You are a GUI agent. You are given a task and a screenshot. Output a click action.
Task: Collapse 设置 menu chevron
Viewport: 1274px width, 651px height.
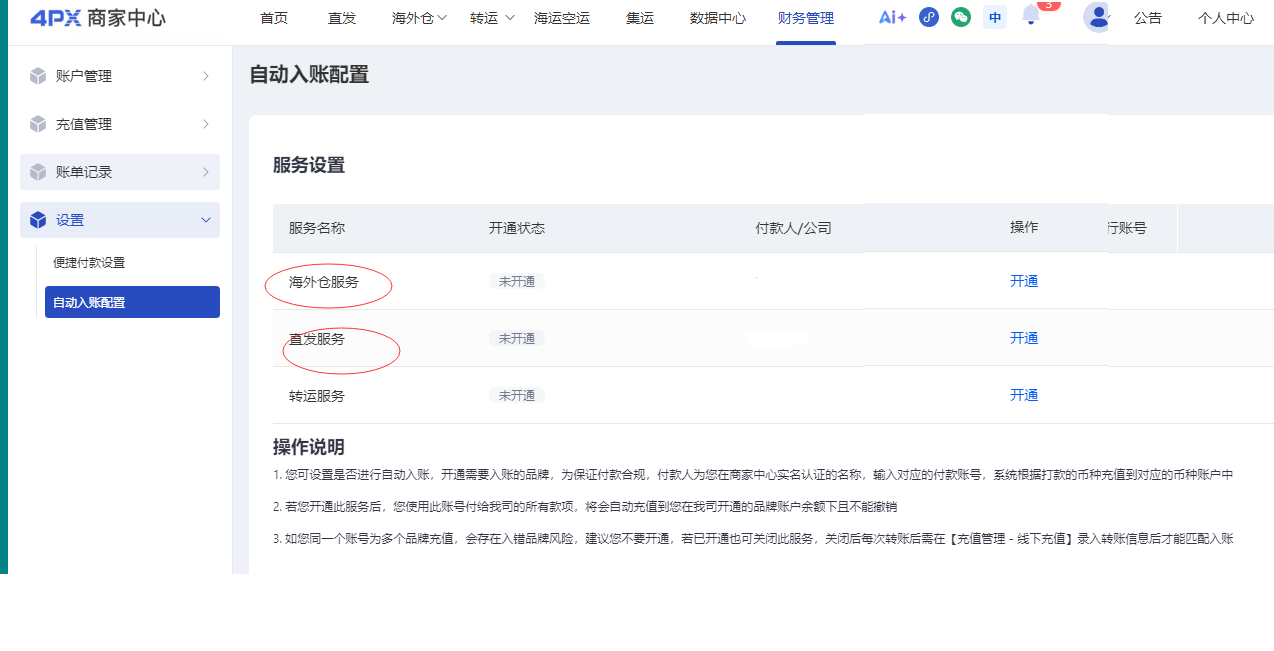206,220
